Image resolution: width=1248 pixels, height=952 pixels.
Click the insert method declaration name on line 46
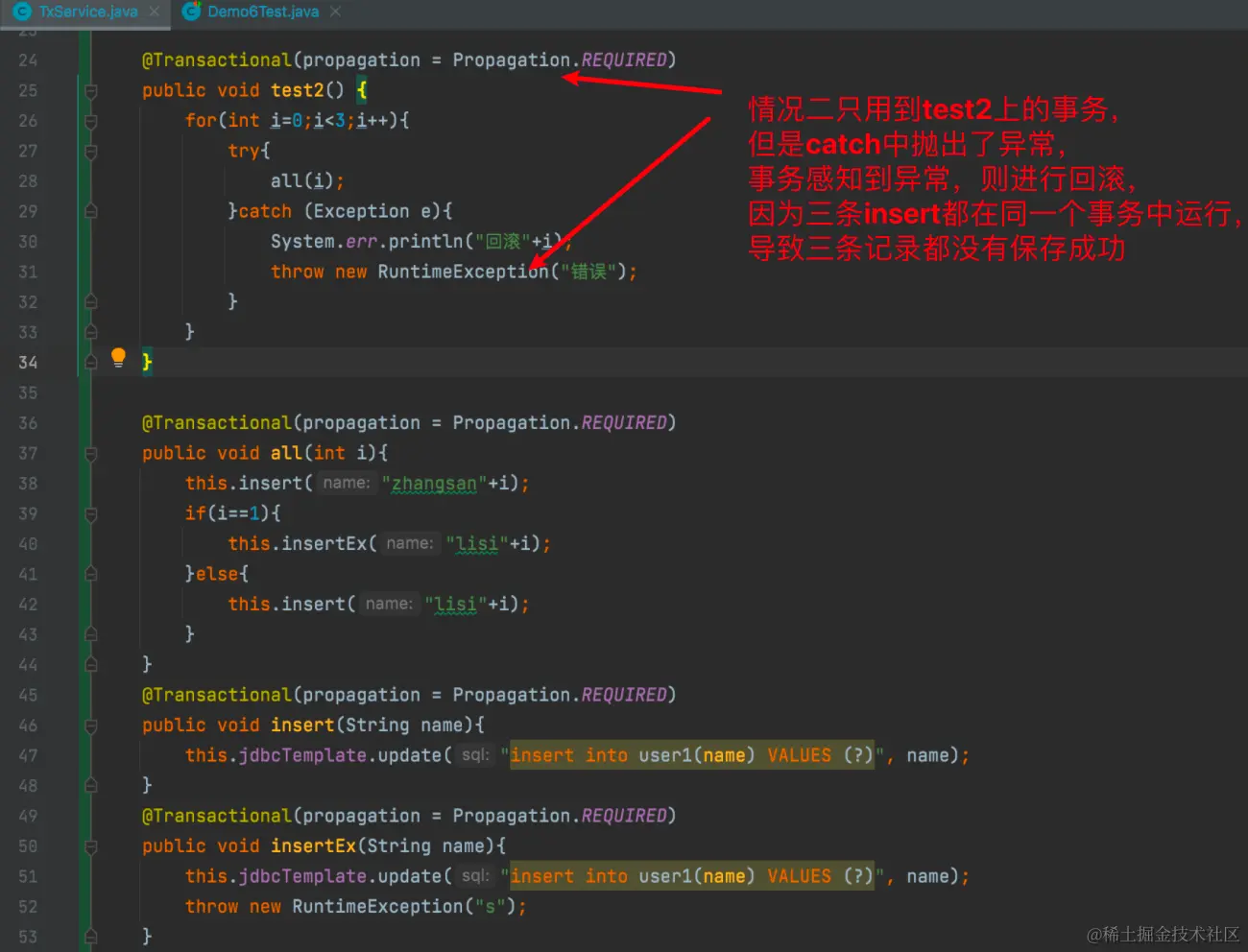click(x=302, y=726)
